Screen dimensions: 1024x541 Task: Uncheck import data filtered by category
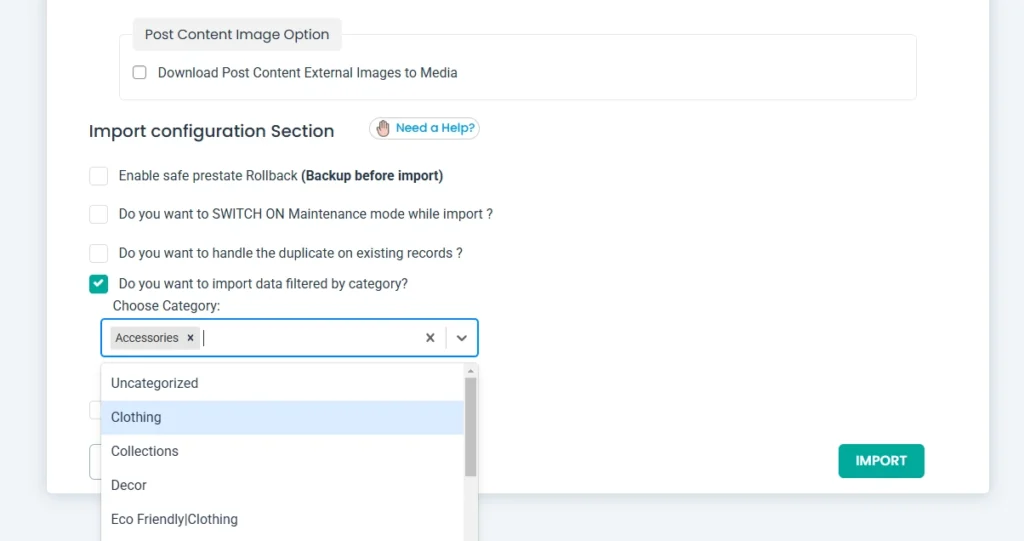pos(98,284)
